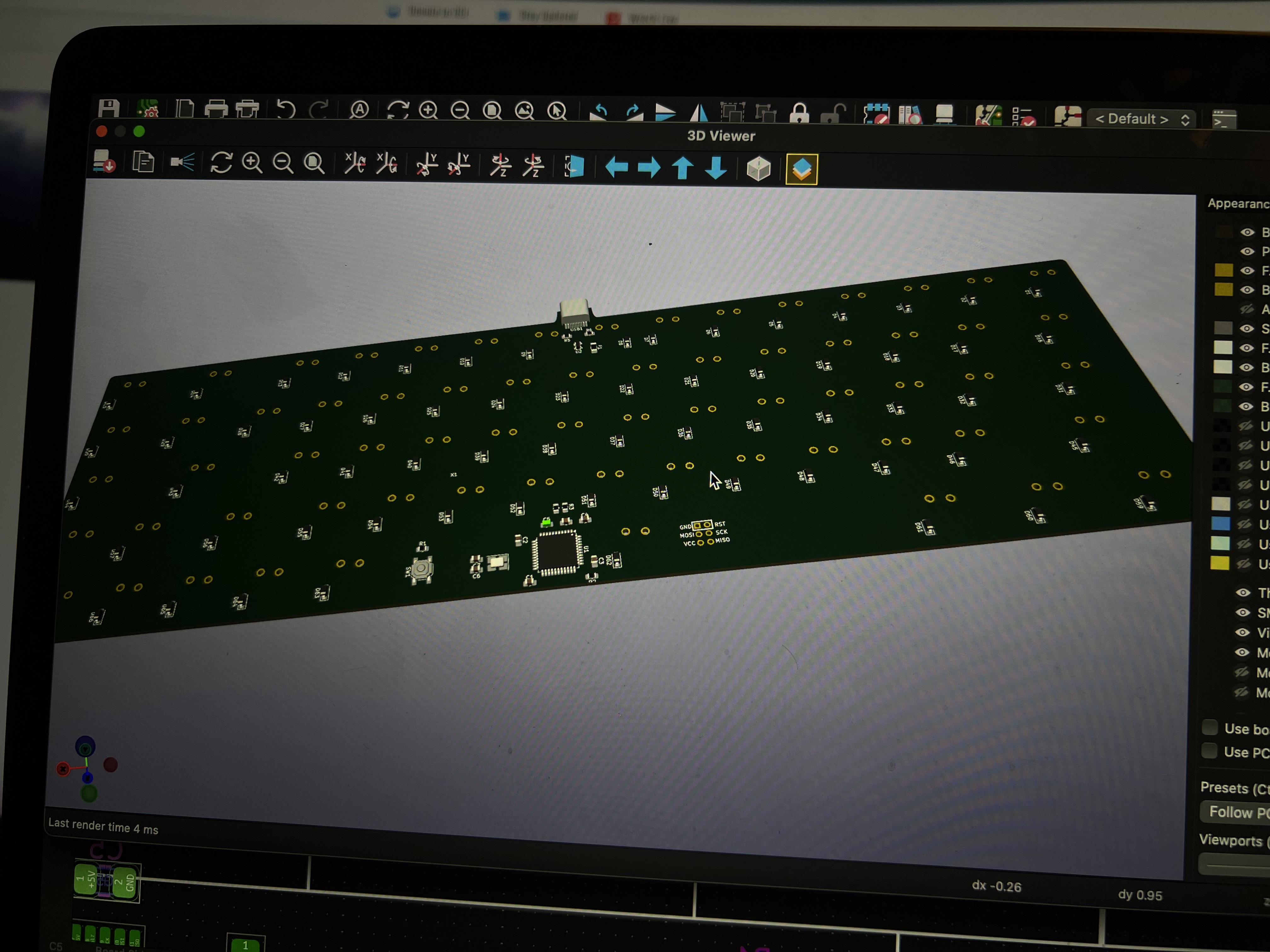Screen dimensions: 1270x952
Task: Enable the 'Use bo...' checkbox
Action: (x=1210, y=728)
